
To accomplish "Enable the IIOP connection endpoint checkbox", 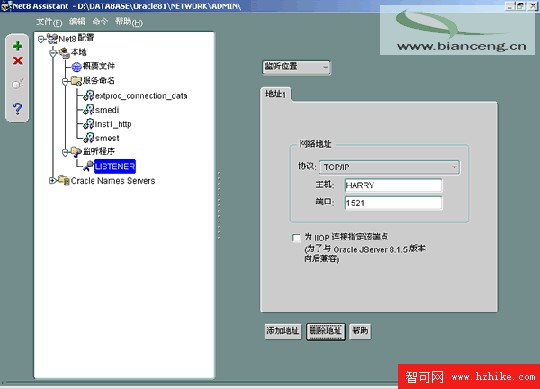I will click(296, 238).
